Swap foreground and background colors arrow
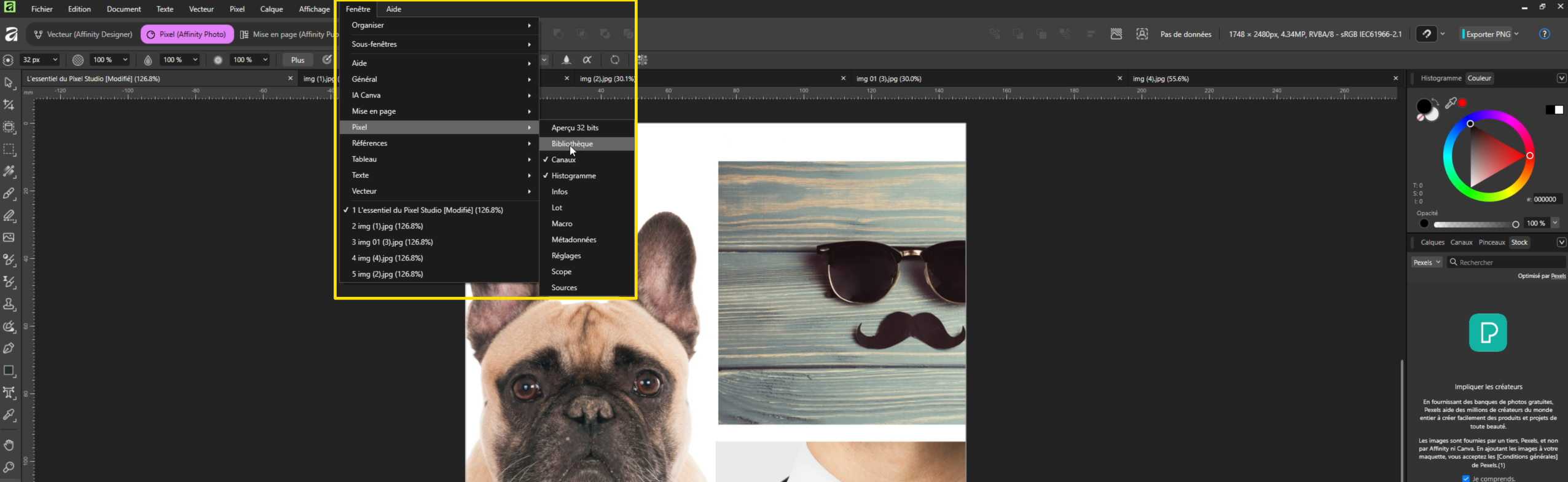Viewport: 1568px width, 482px height. [x=1435, y=102]
